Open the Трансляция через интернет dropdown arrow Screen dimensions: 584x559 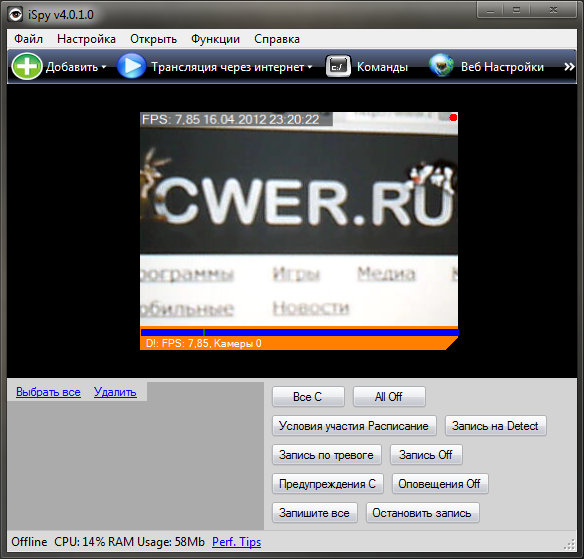(x=310, y=67)
